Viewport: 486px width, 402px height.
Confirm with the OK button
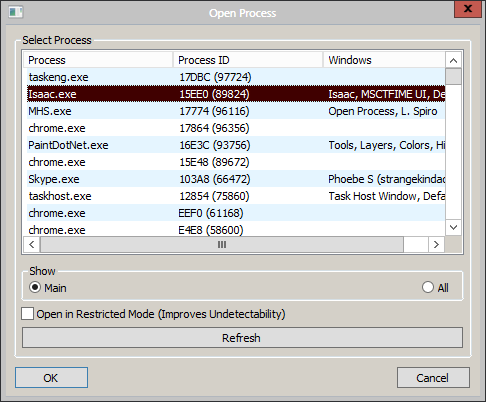coord(51,378)
